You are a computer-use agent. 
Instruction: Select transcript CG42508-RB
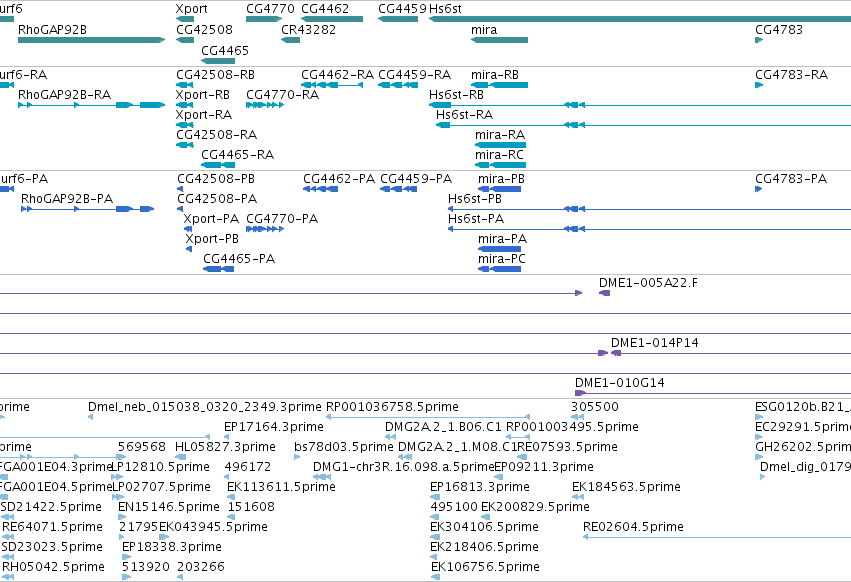185,85
